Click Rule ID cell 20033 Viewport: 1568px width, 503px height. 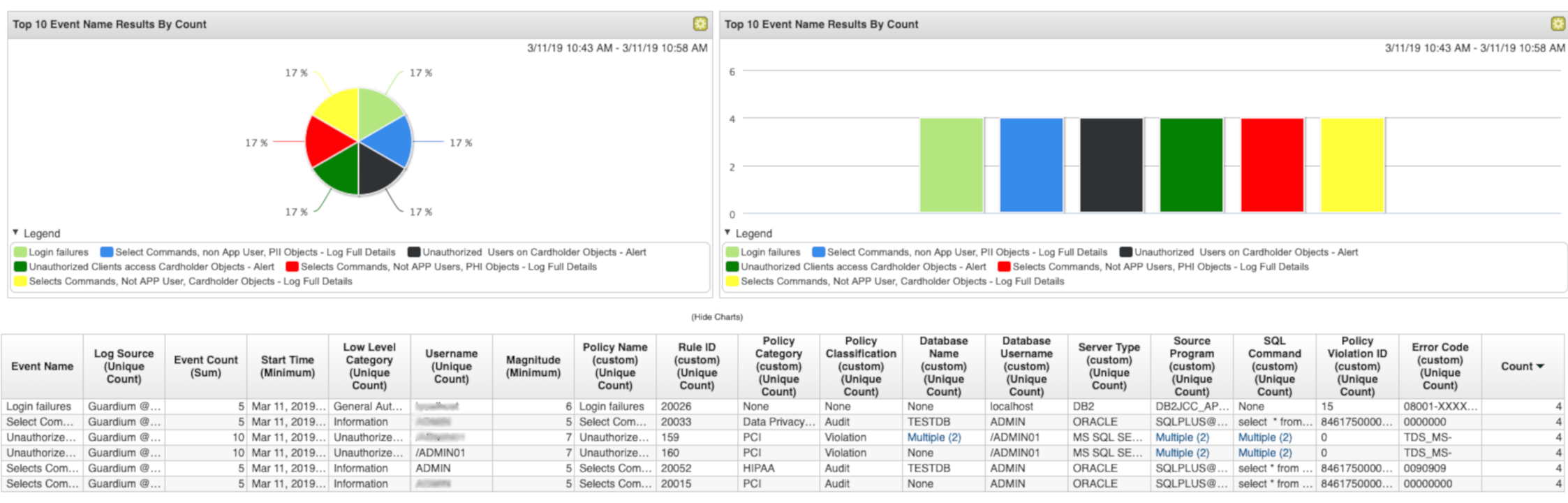coord(697,422)
